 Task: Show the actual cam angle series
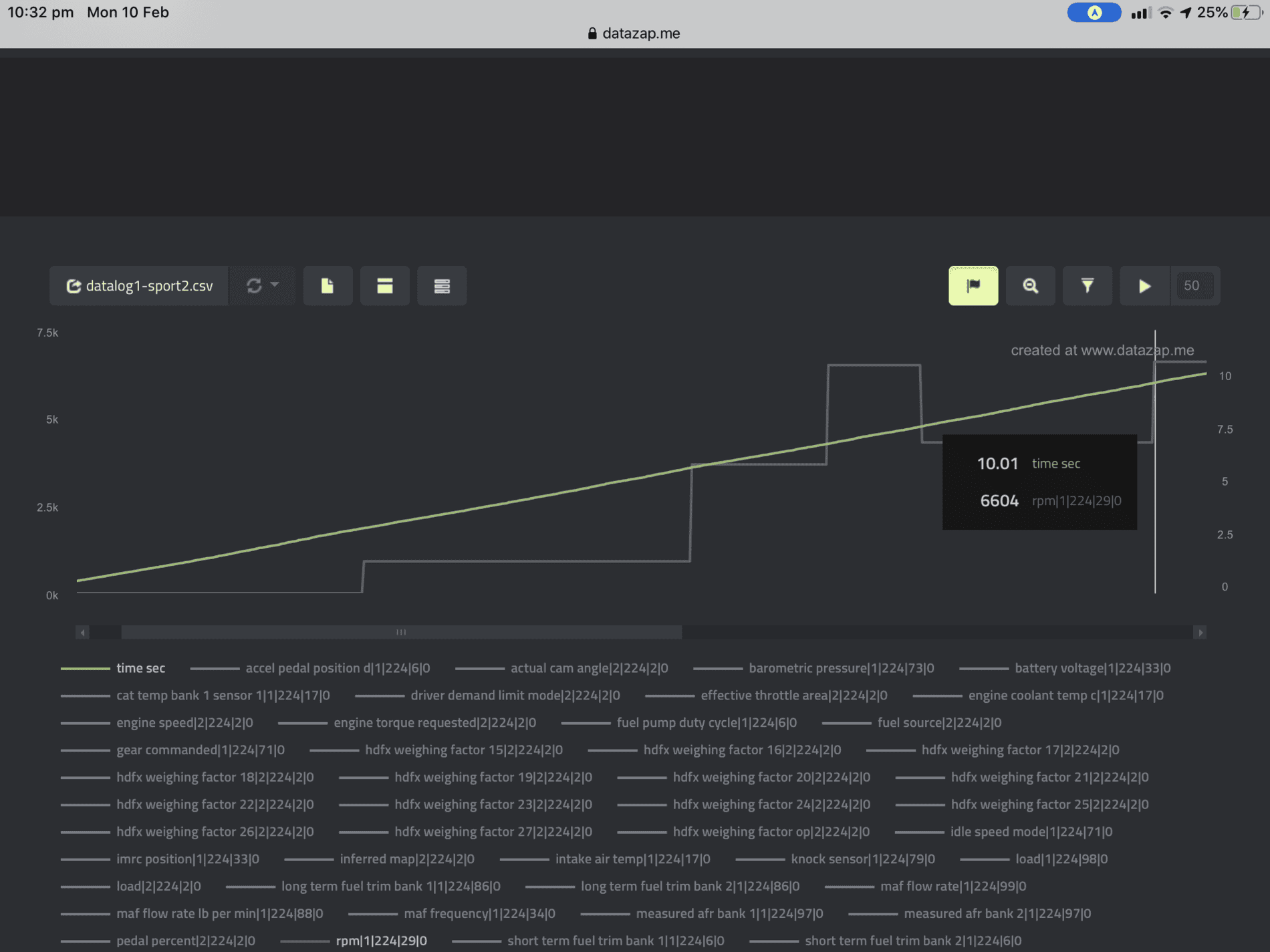561,668
